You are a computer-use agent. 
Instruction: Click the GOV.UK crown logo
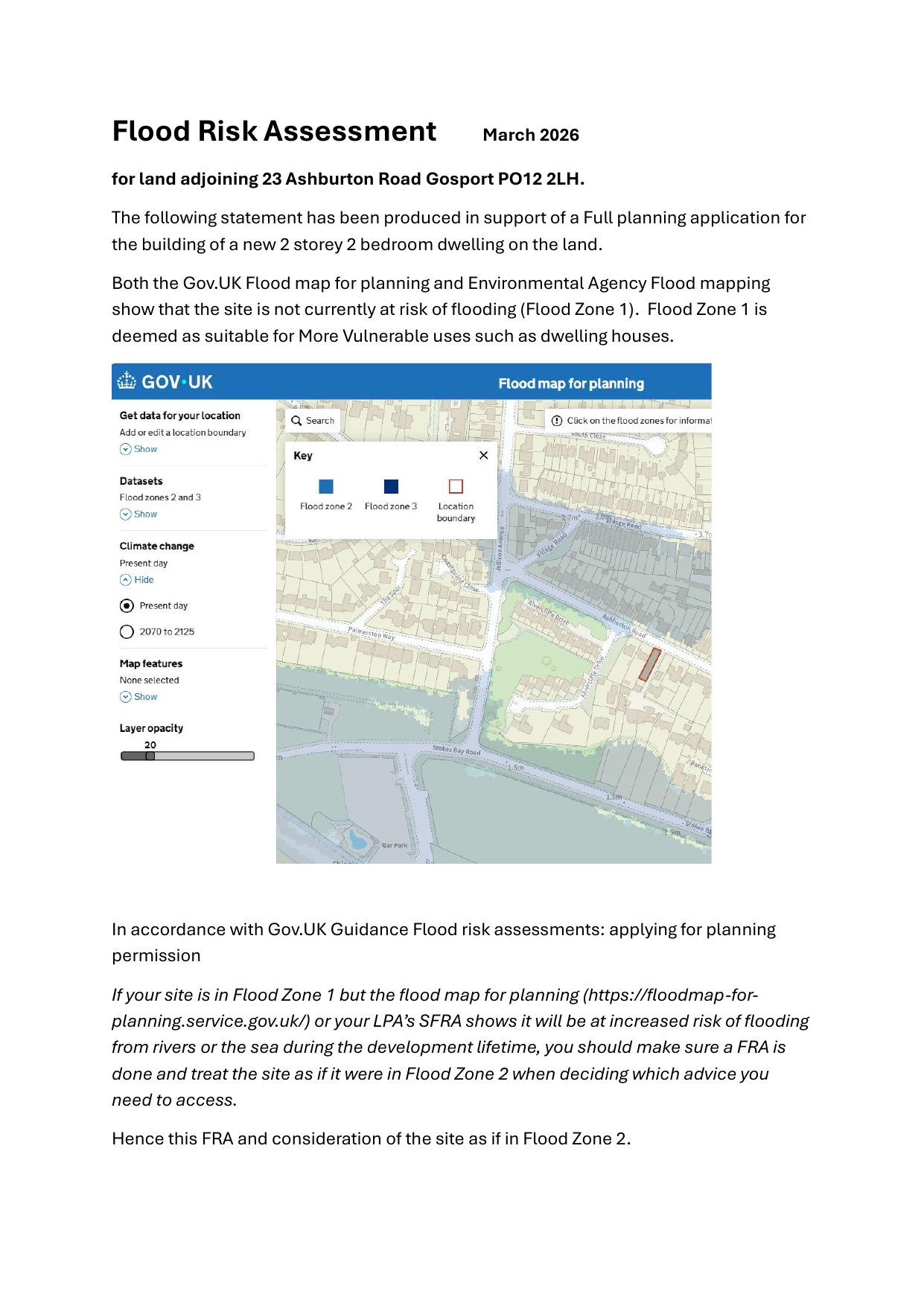click(127, 381)
